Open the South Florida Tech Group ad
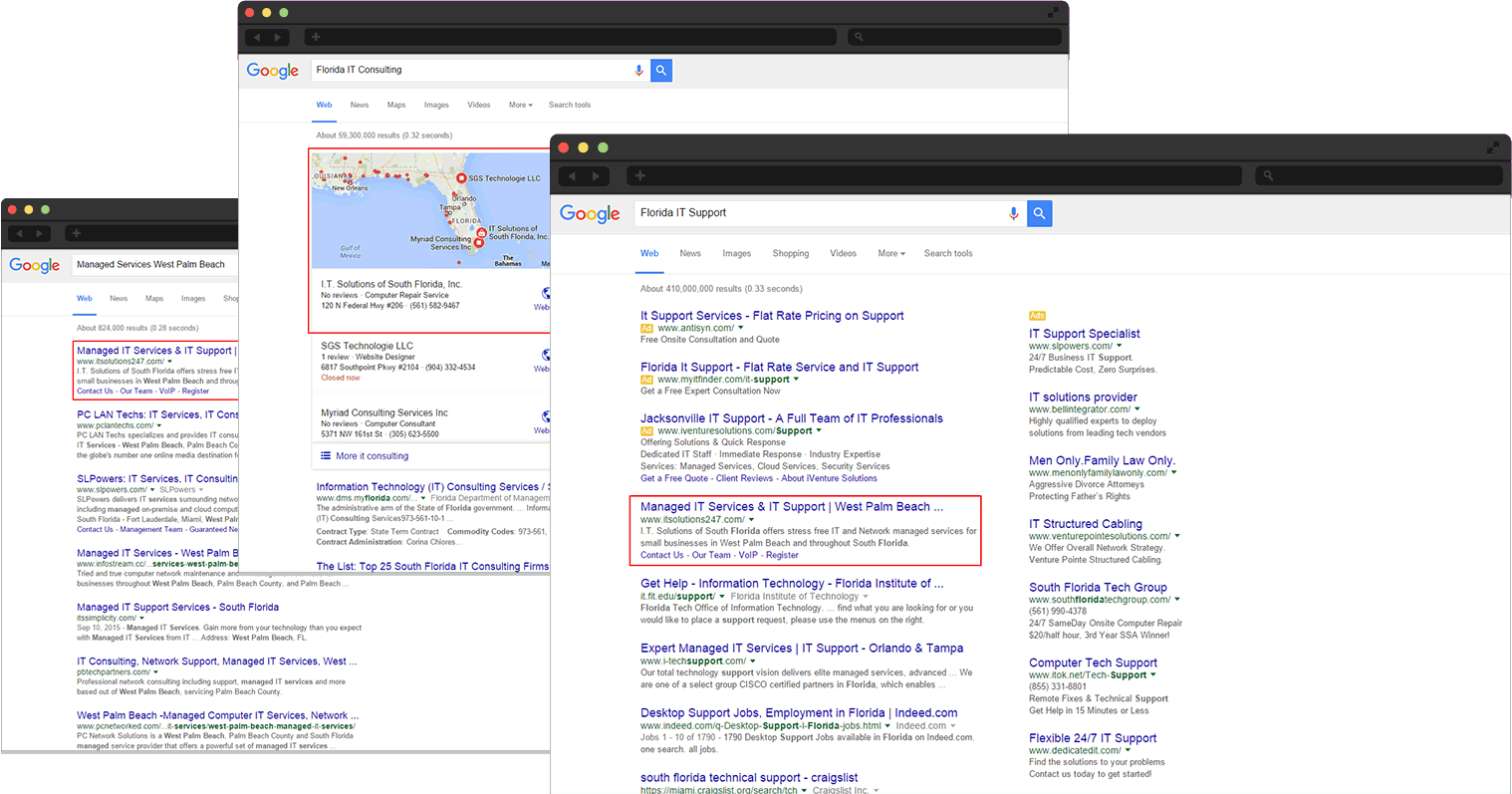This screenshot has height=794, width=1512. pos(1098,587)
